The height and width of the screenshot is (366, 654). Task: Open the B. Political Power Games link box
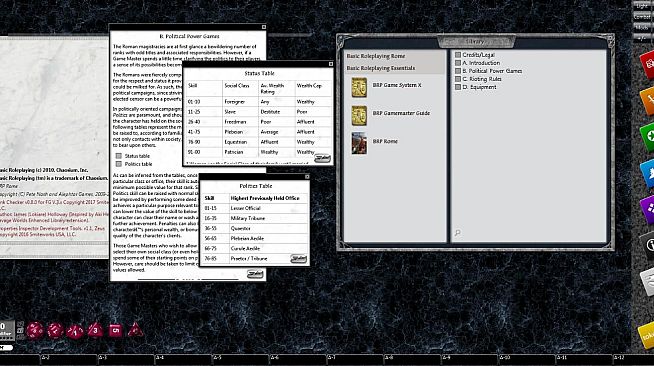(x=458, y=71)
